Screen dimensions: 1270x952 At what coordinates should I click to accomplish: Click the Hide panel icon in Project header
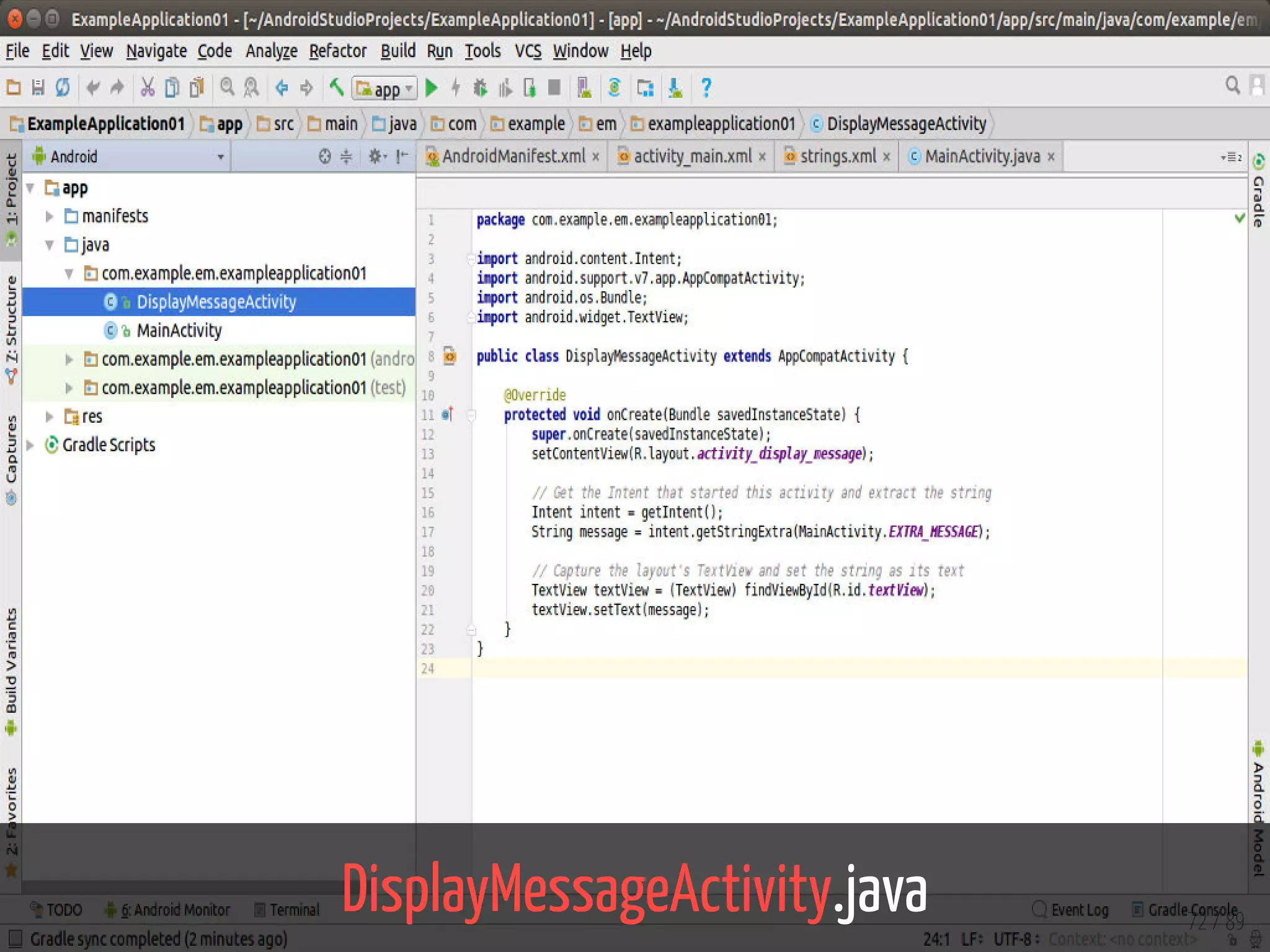coord(402,156)
